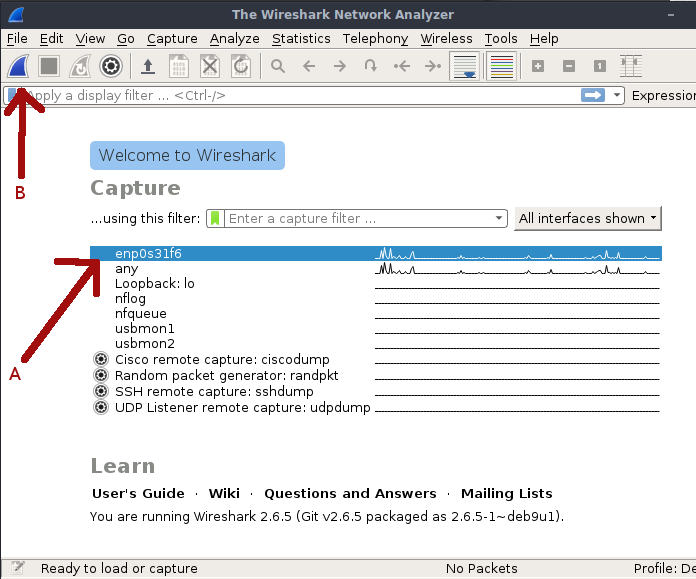Open a capture file with the upload arrow icon
Image resolution: width=696 pixels, height=579 pixels.
tap(148, 67)
